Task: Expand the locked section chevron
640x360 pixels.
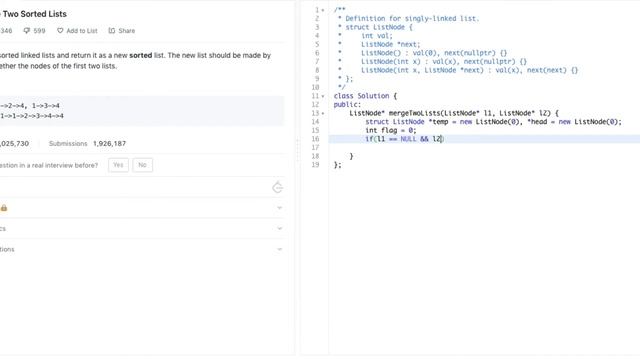Action: pyautogui.click(x=280, y=208)
